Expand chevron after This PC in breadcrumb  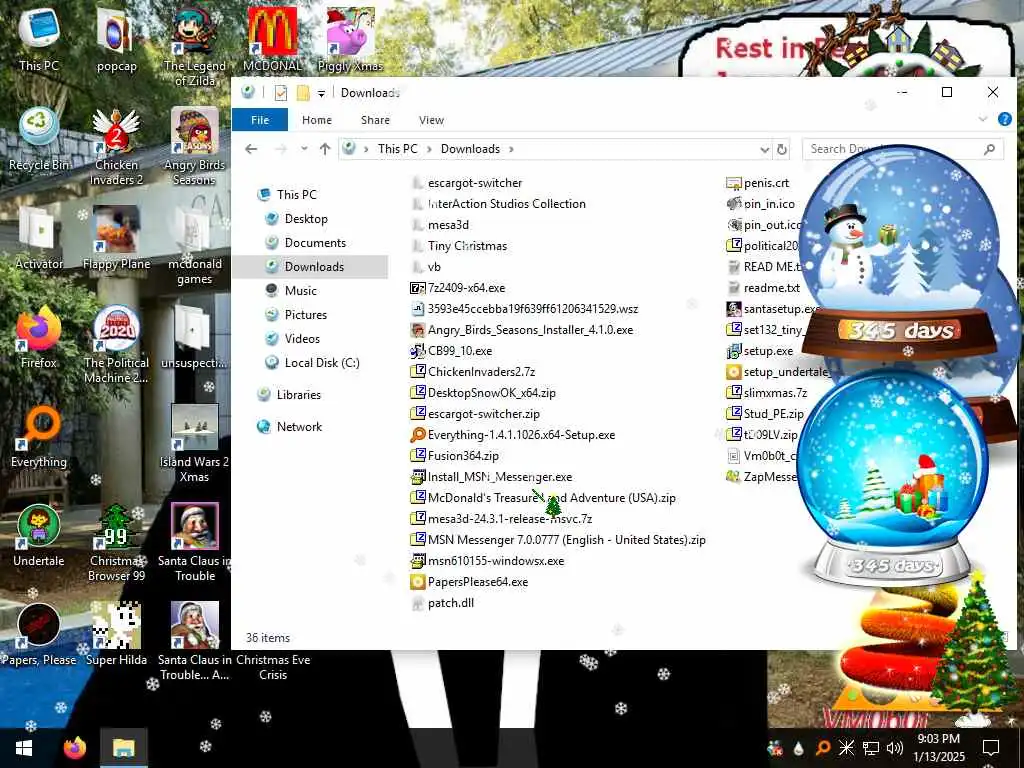429,150
